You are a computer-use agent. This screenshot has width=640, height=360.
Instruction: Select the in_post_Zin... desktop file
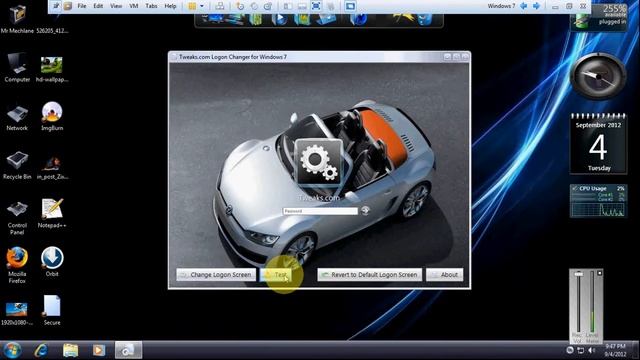coord(52,167)
